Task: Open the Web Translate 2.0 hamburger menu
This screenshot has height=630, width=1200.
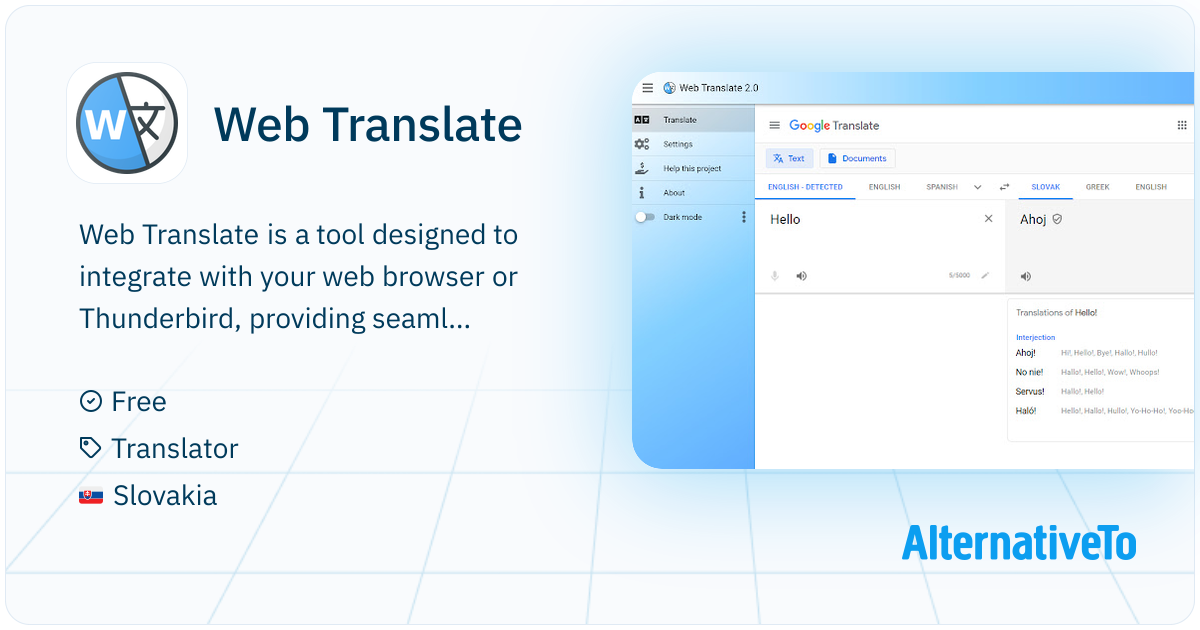Action: click(x=648, y=88)
